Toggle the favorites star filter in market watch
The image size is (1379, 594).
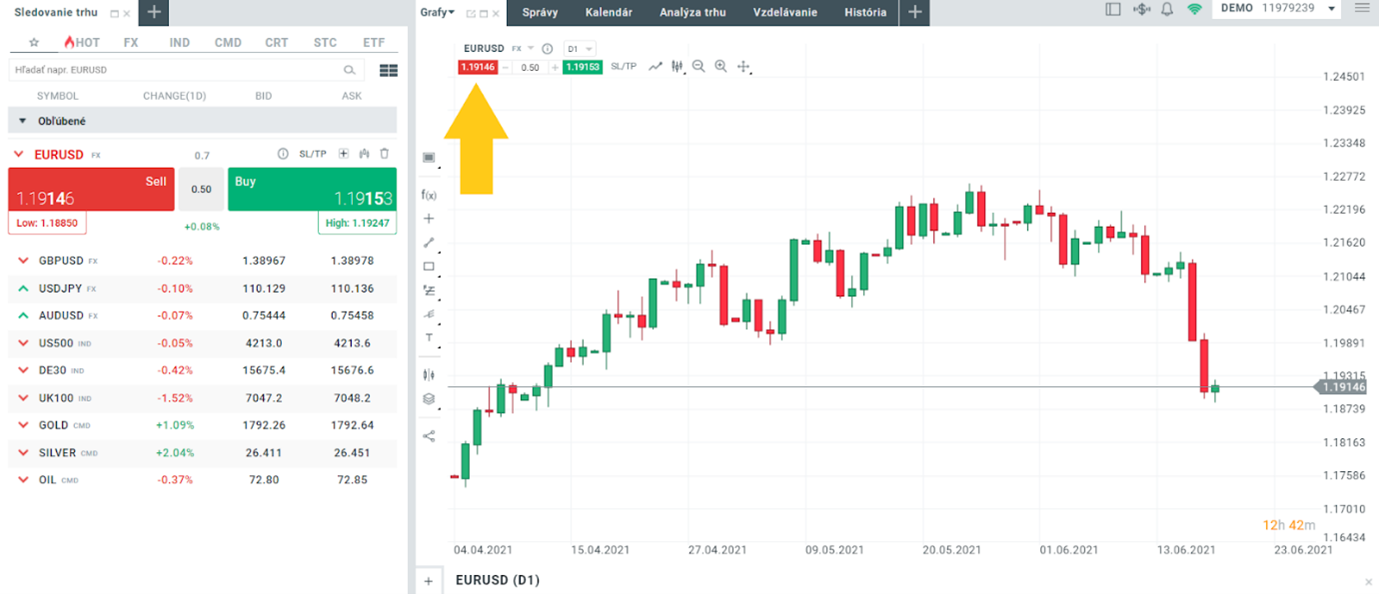(33, 42)
